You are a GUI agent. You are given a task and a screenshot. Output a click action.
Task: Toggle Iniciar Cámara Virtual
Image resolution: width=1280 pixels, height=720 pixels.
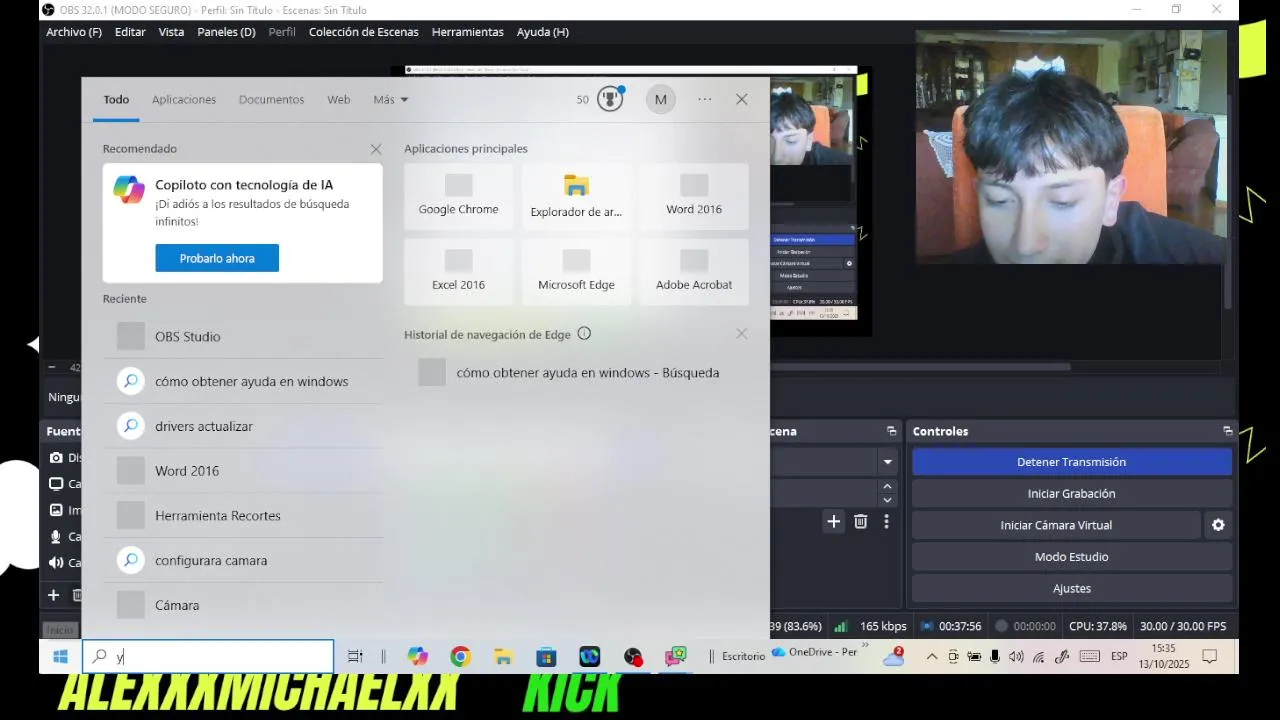click(1056, 525)
